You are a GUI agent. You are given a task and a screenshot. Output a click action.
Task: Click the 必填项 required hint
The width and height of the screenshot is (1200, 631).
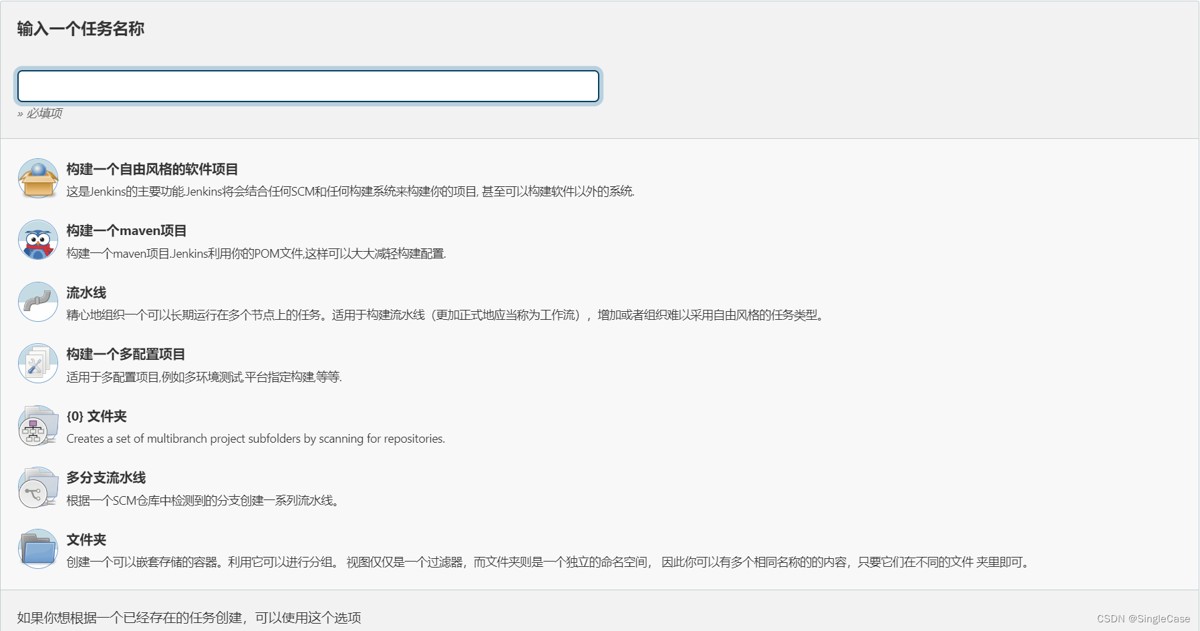click(x=39, y=113)
